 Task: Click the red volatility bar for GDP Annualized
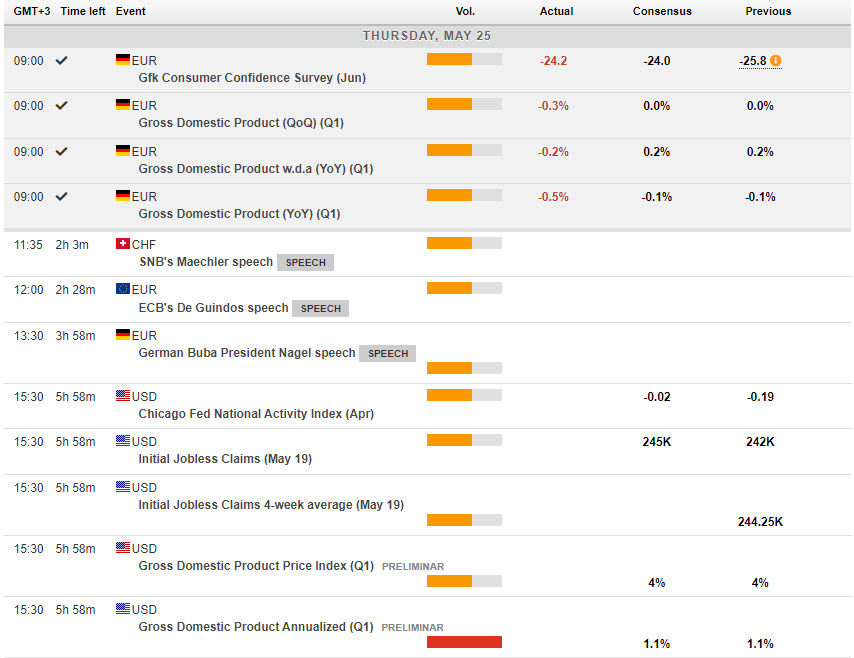(x=464, y=642)
